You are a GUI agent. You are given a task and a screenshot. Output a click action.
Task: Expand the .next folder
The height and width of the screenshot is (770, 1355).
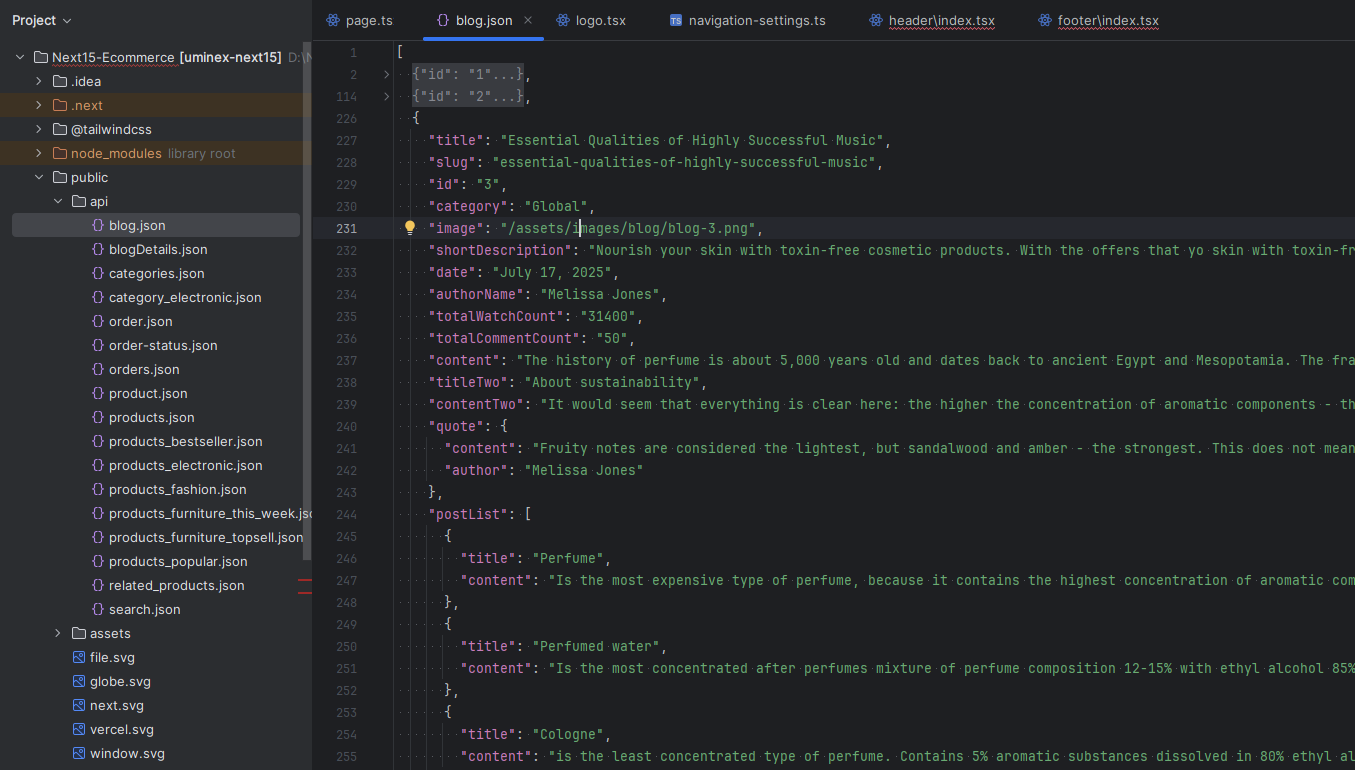point(39,106)
